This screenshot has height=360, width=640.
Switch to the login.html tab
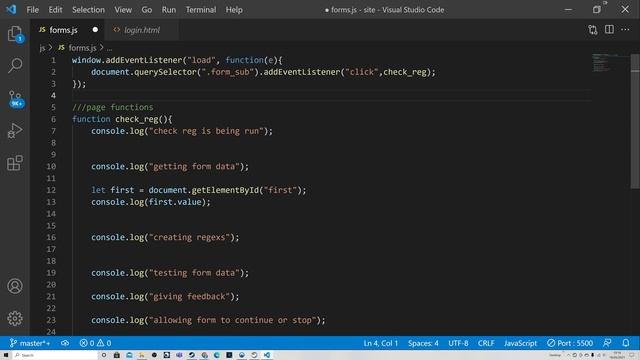point(141,30)
